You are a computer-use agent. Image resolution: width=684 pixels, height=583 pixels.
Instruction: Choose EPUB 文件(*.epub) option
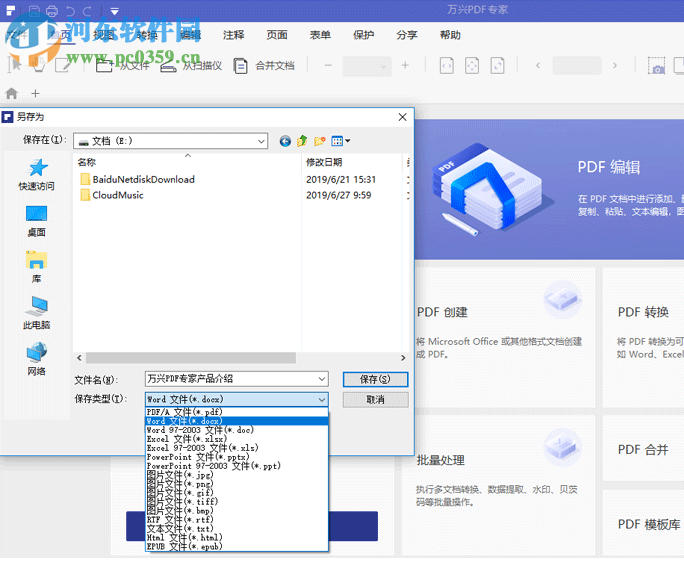(x=236, y=546)
